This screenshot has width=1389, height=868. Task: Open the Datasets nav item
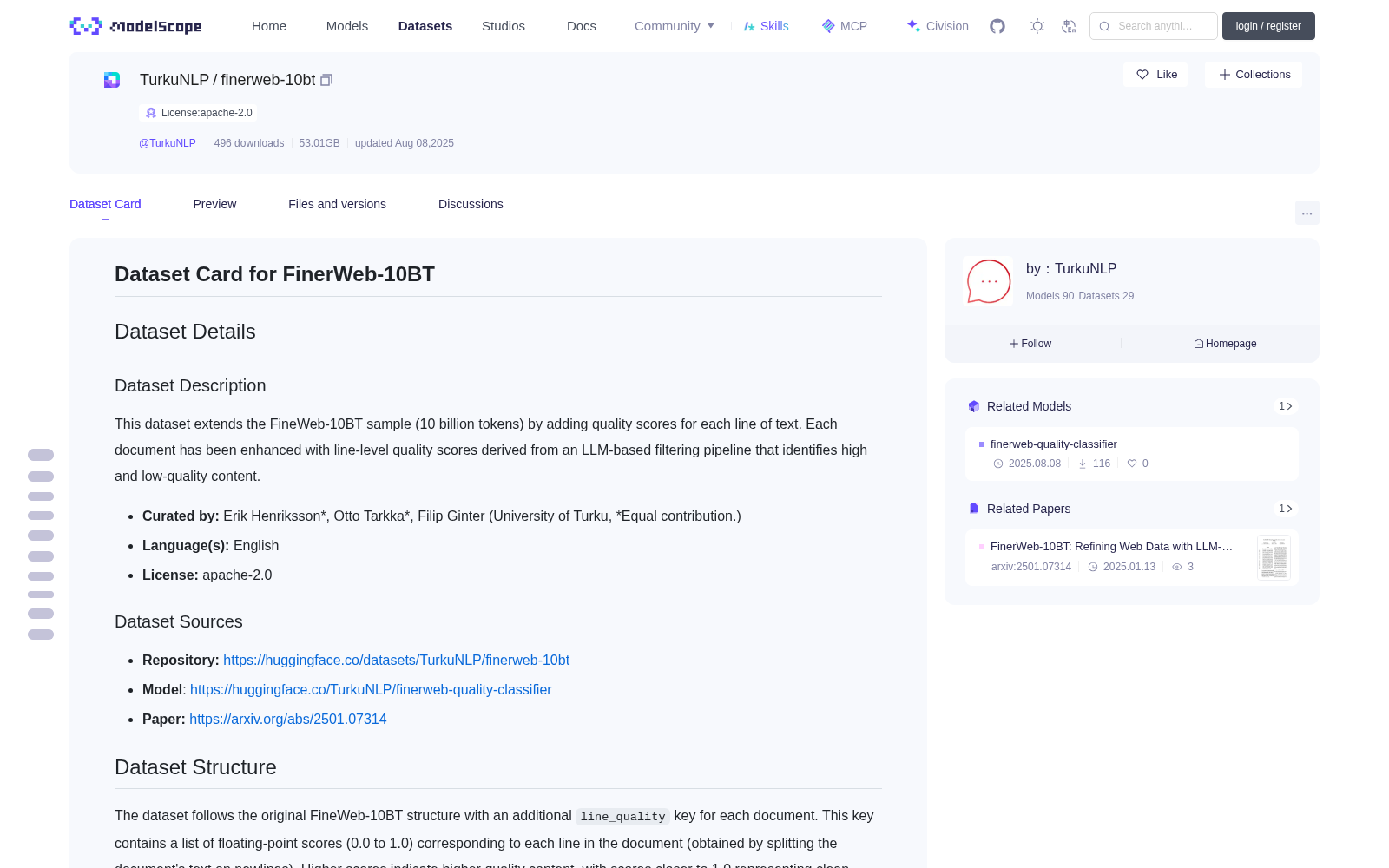tap(425, 26)
